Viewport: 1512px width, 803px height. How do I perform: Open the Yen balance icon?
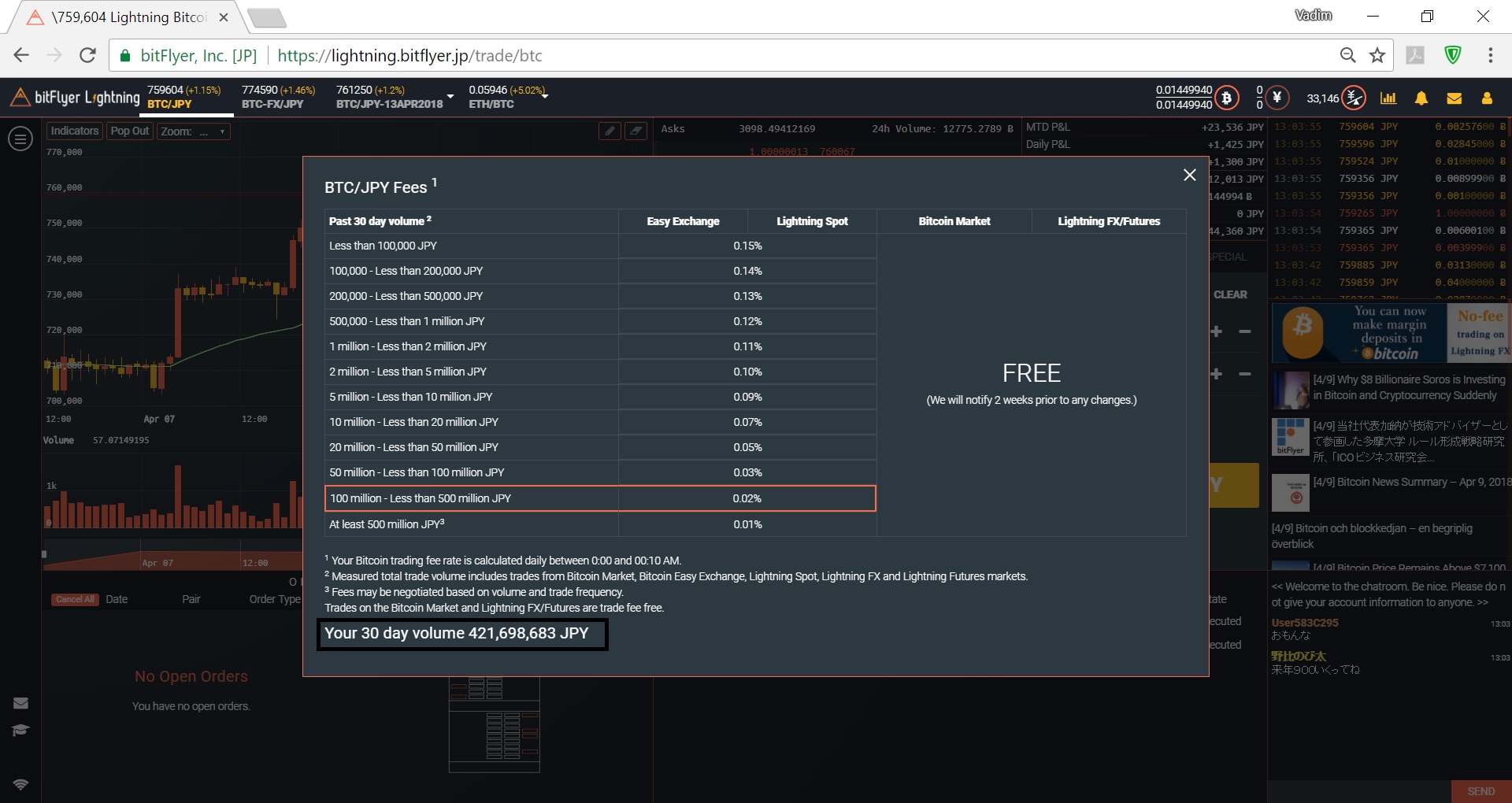pos(1277,98)
